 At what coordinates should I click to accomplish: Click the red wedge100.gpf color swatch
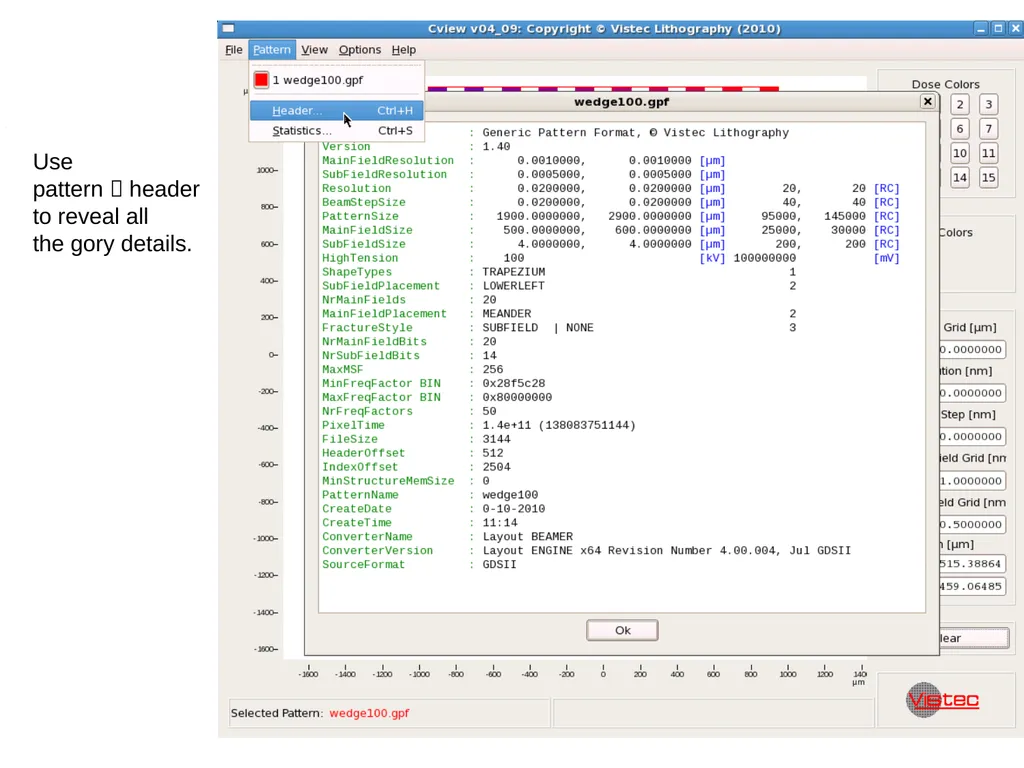click(261, 80)
